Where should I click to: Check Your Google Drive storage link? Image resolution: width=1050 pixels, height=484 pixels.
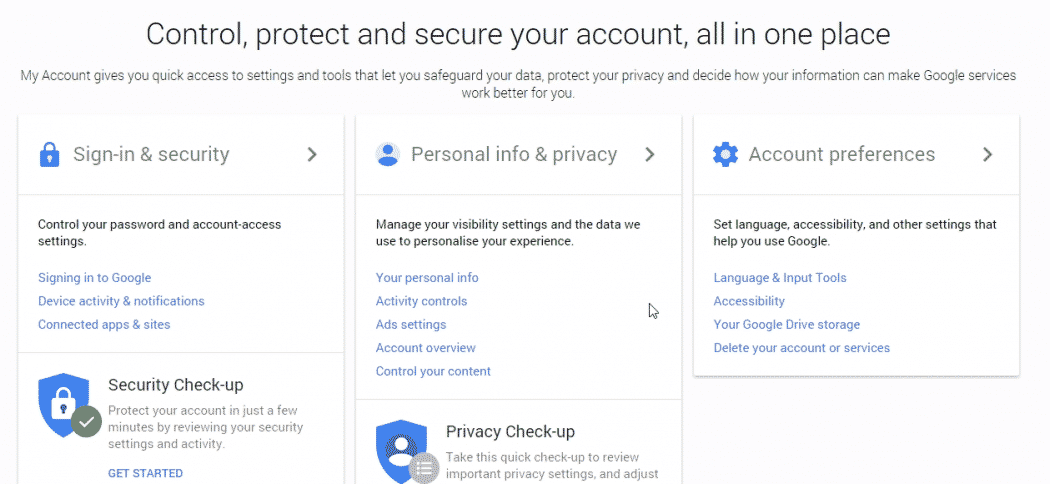787,325
